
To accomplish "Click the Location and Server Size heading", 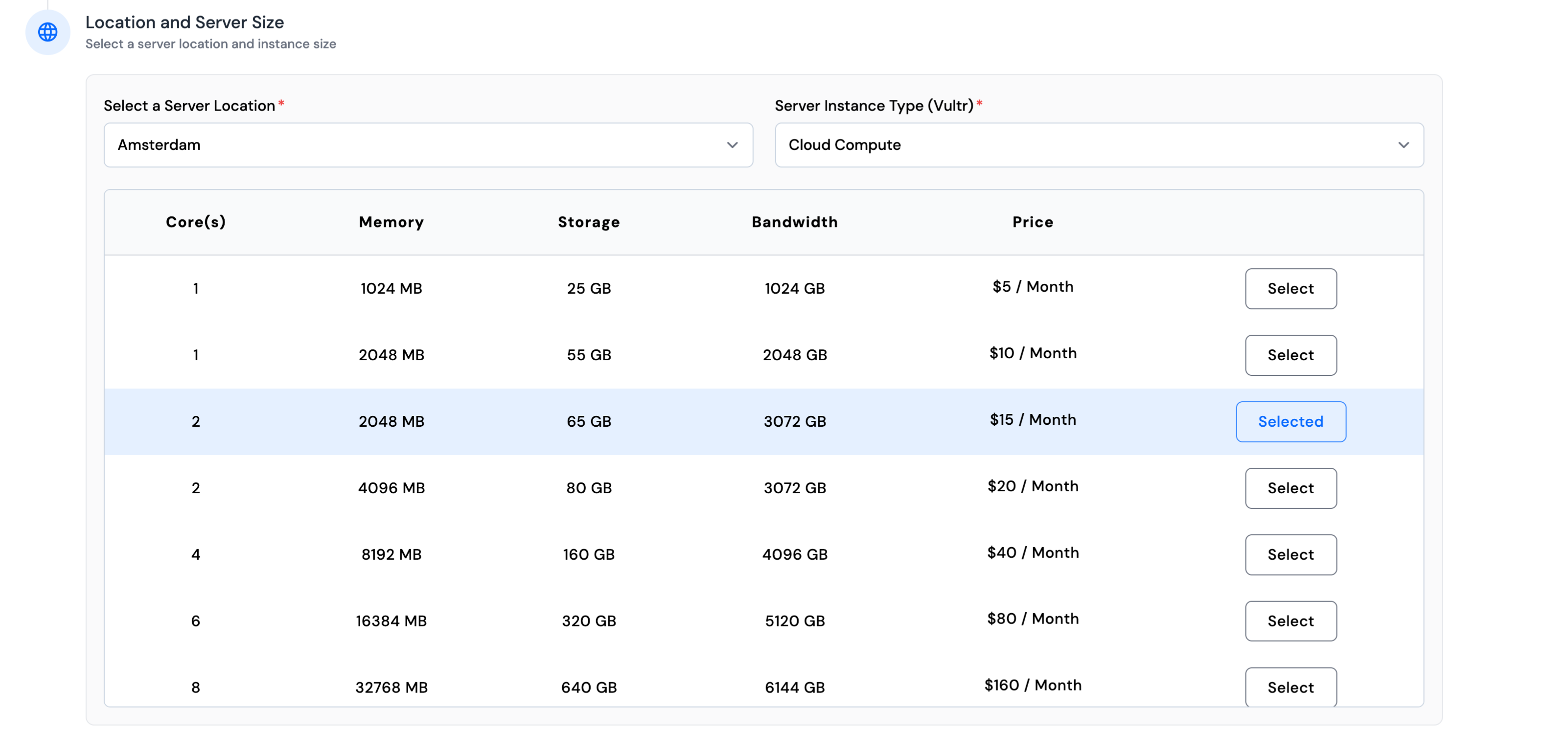I will click(184, 22).
